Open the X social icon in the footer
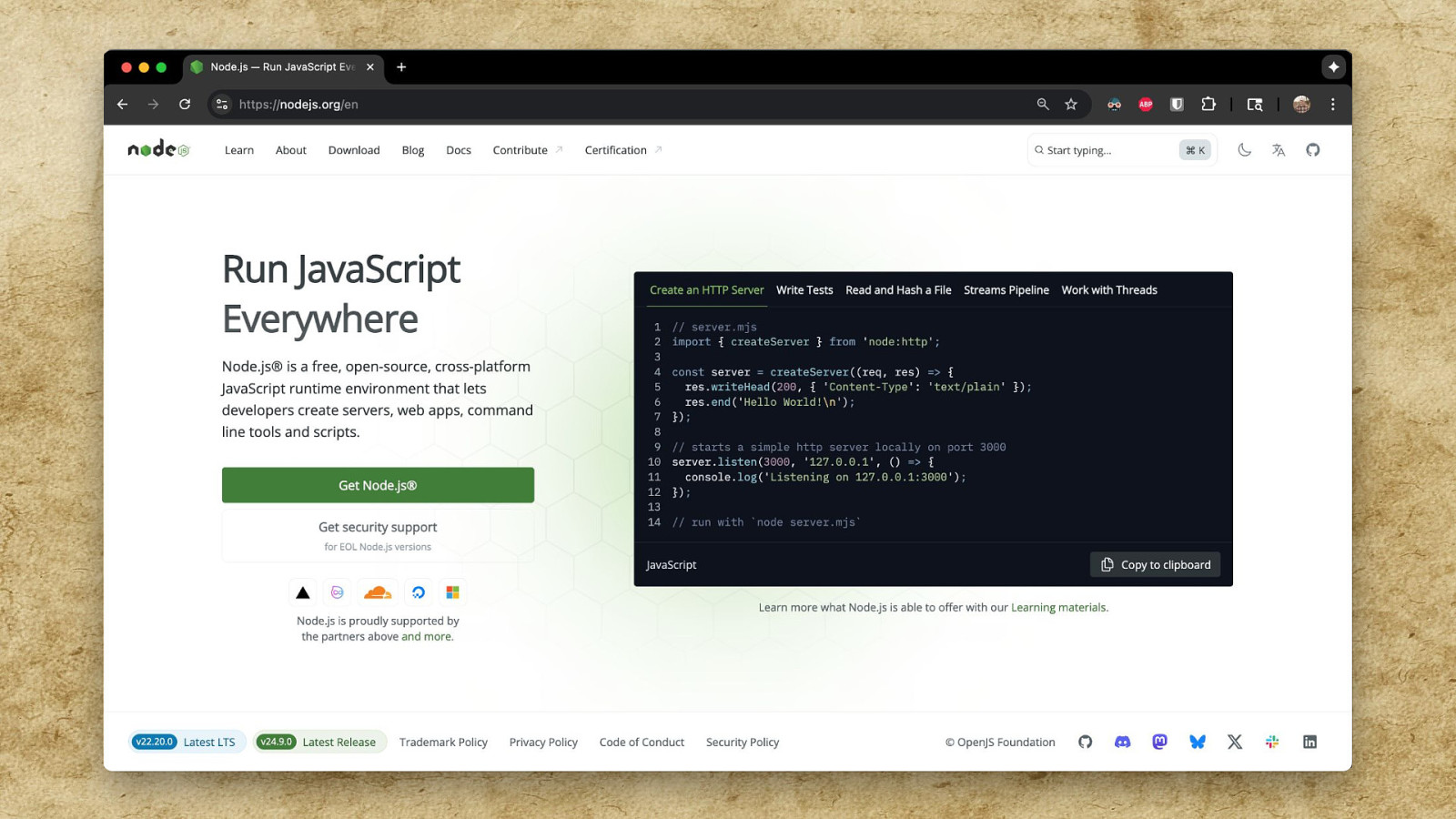1456x819 pixels. point(1235,742)
